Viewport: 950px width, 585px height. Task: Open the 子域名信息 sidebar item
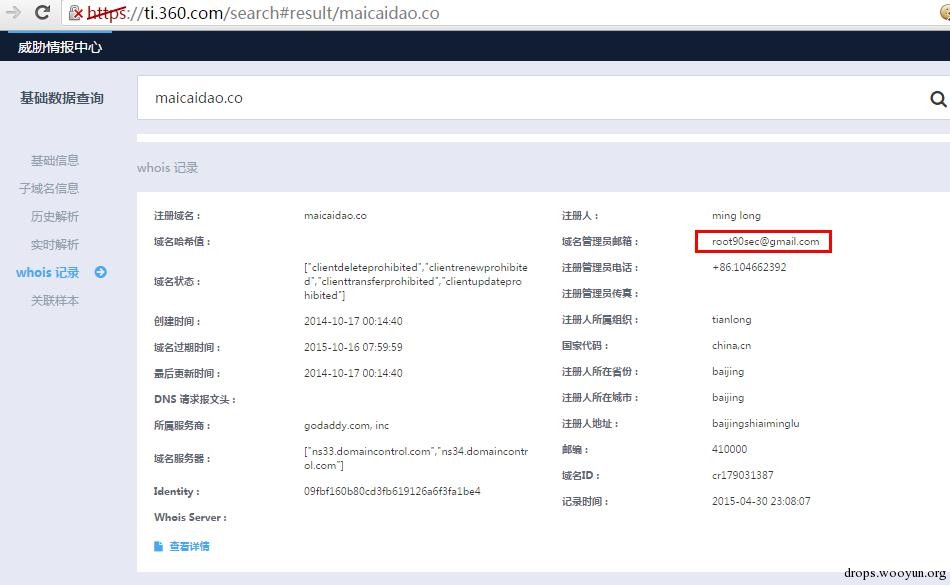click(48, 188)
